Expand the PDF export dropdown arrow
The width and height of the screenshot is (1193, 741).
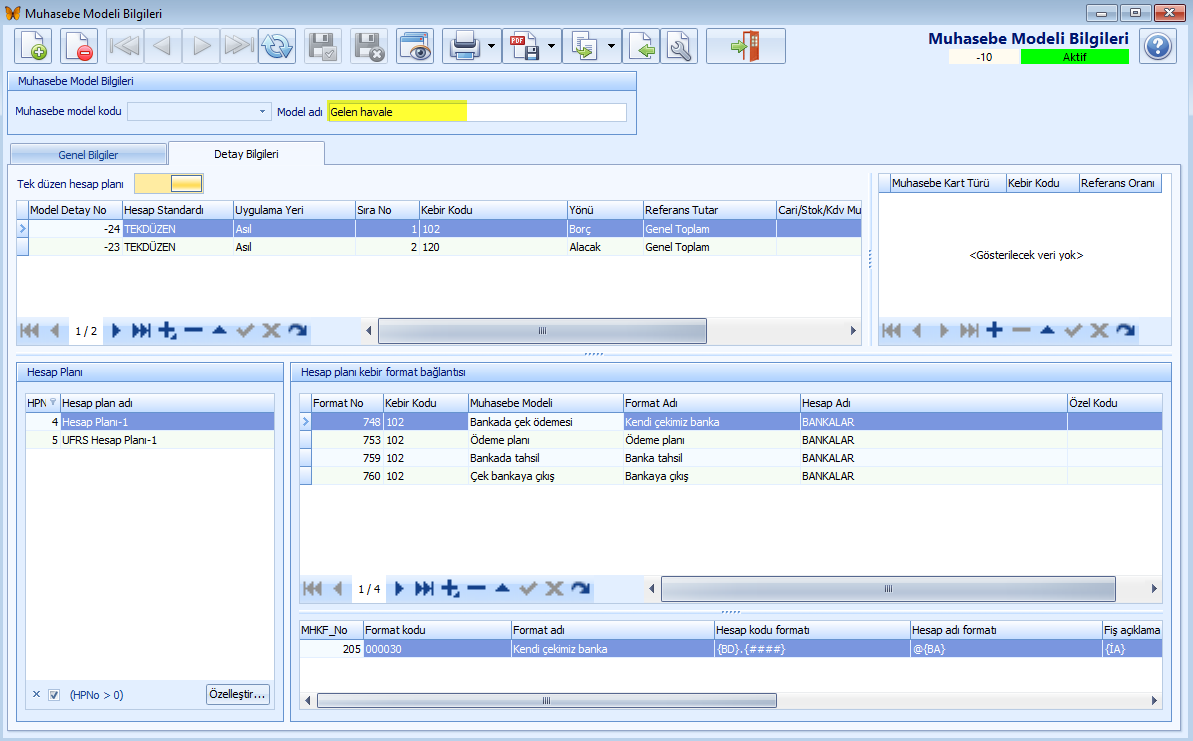[552, 46]
